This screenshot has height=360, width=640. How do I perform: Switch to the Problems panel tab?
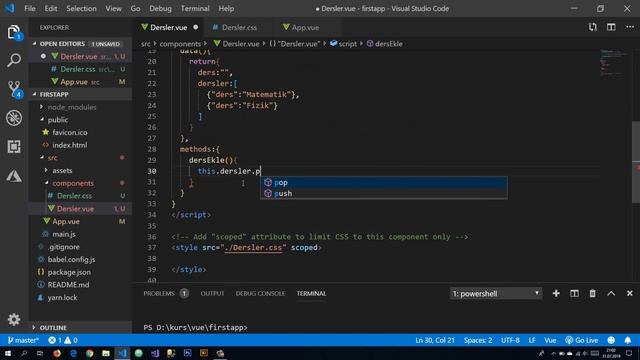166,293
